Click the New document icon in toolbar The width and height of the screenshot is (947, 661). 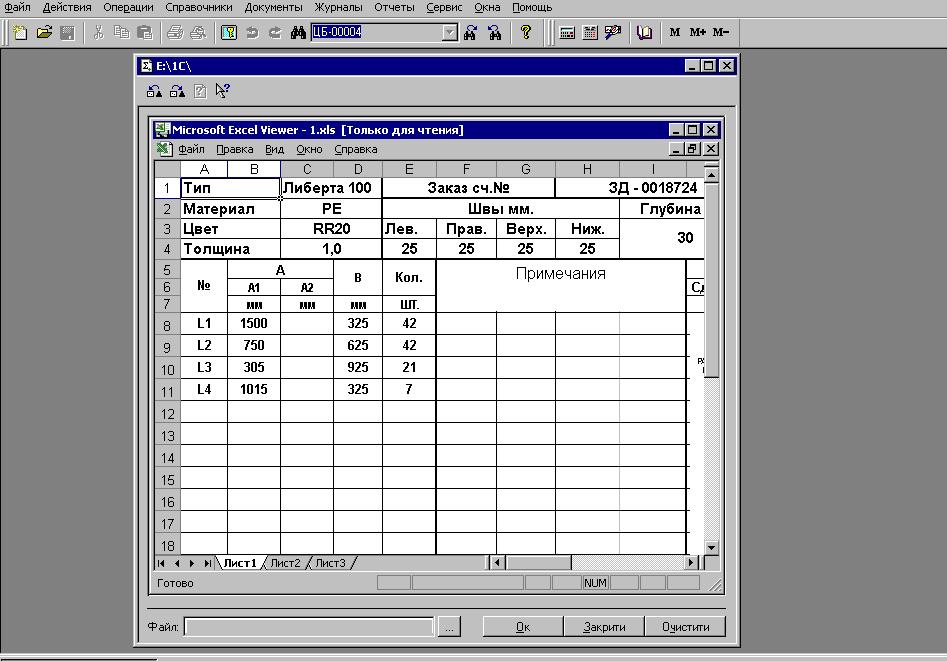[20, 32]
